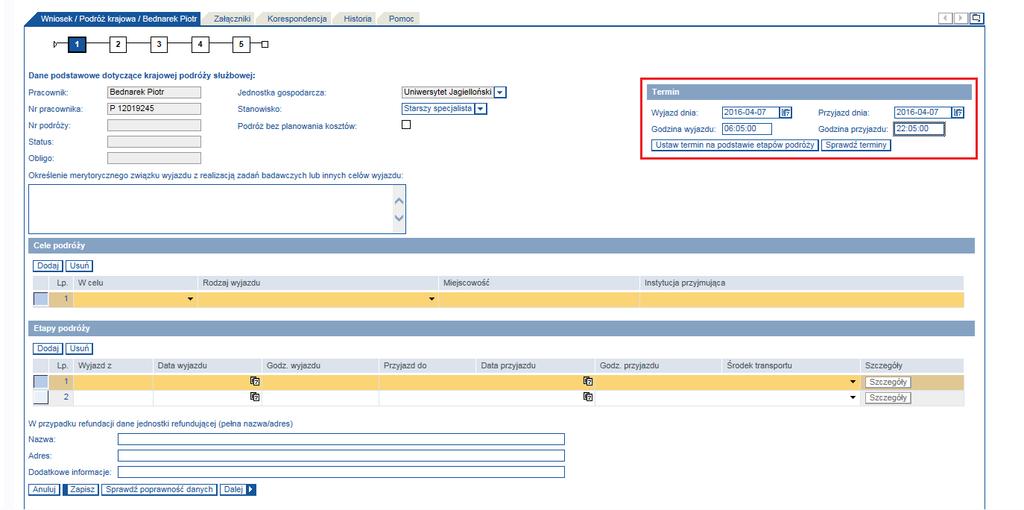This screenshot has width=1024, height=510.
Task: Click Usuń in Etapy podróży section
Action: 79,349
